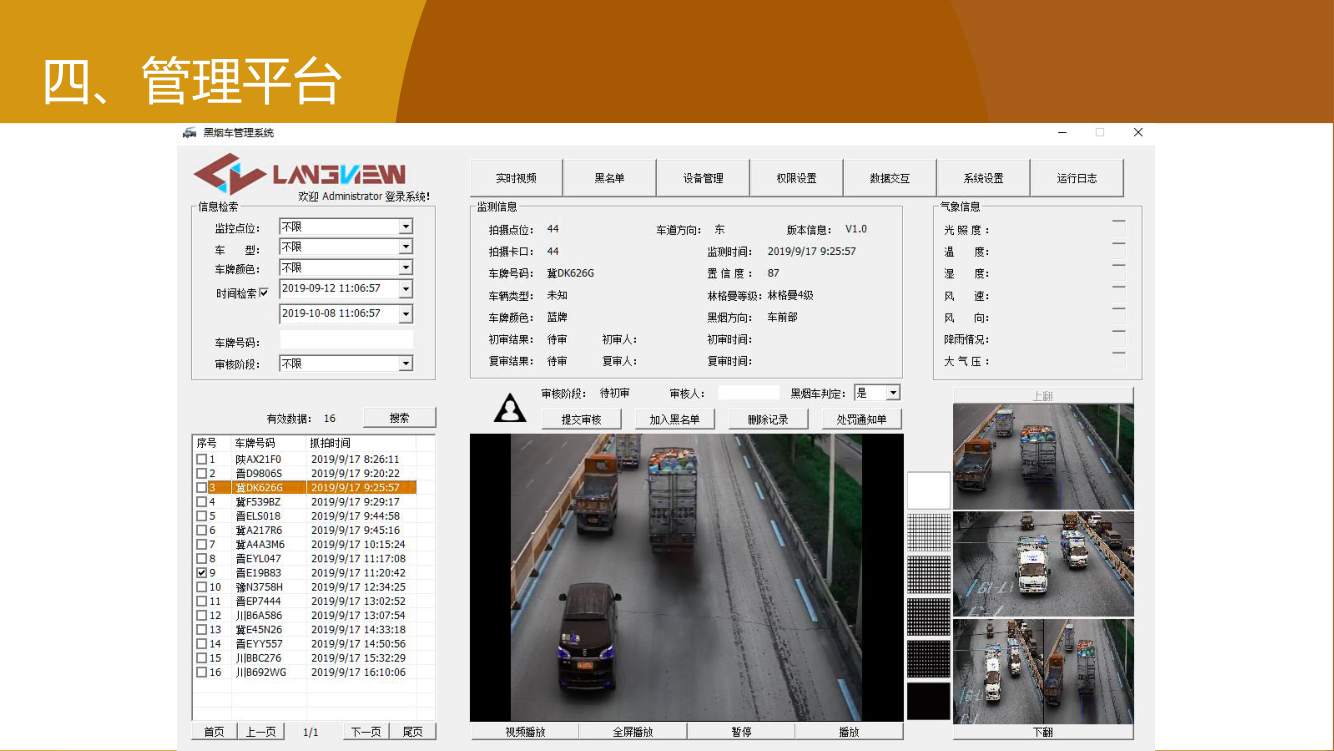Open the 黑烟车判定 dropdown

pyautogui.click(x=893, y=394)
